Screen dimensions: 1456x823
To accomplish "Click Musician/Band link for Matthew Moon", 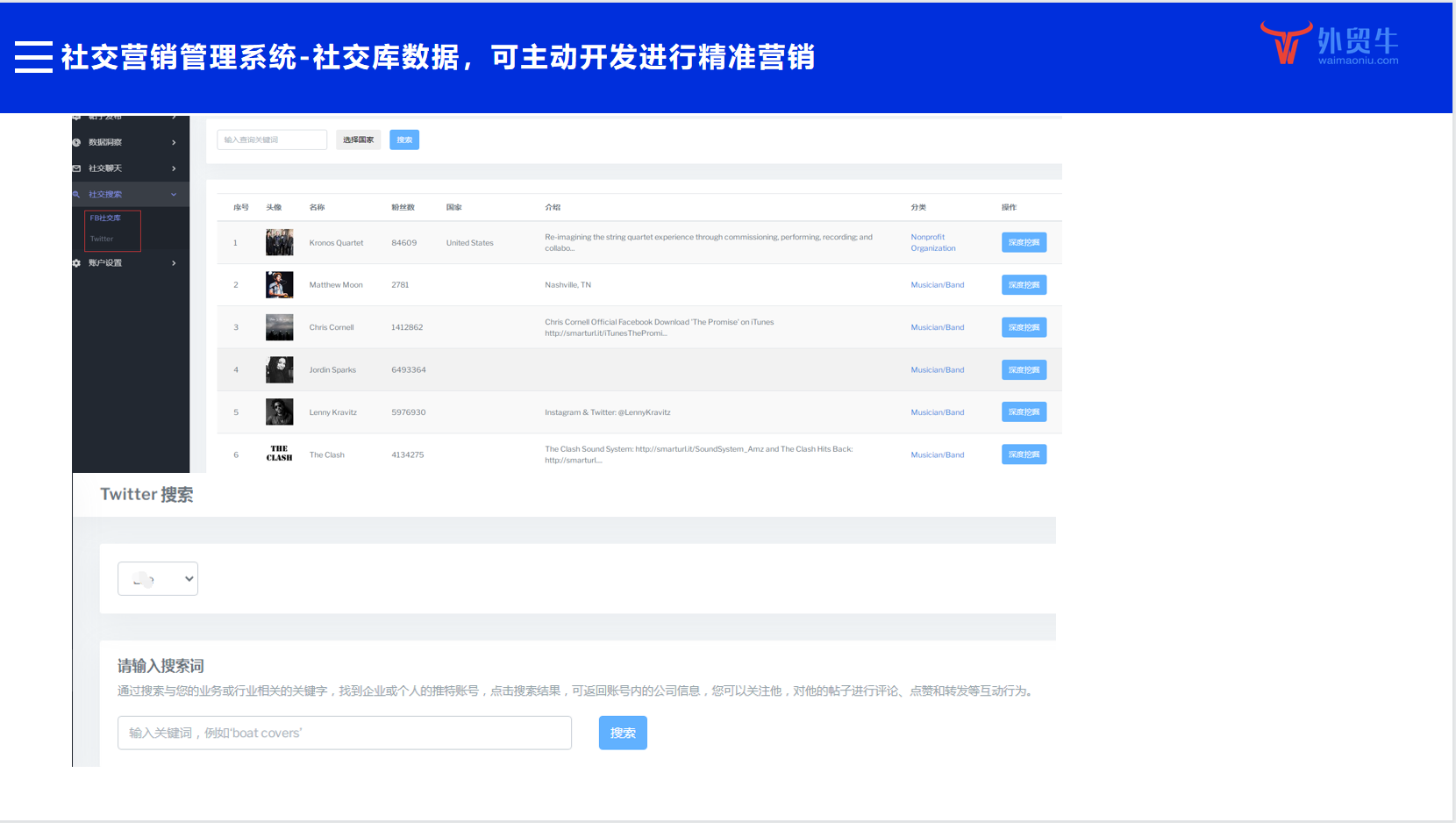I will 938,285.
